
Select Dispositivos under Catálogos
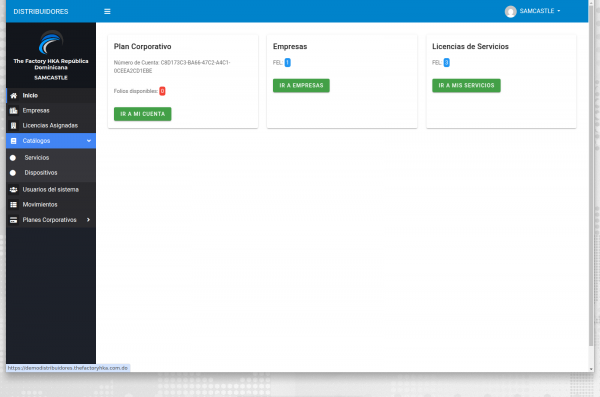[51, 173]
